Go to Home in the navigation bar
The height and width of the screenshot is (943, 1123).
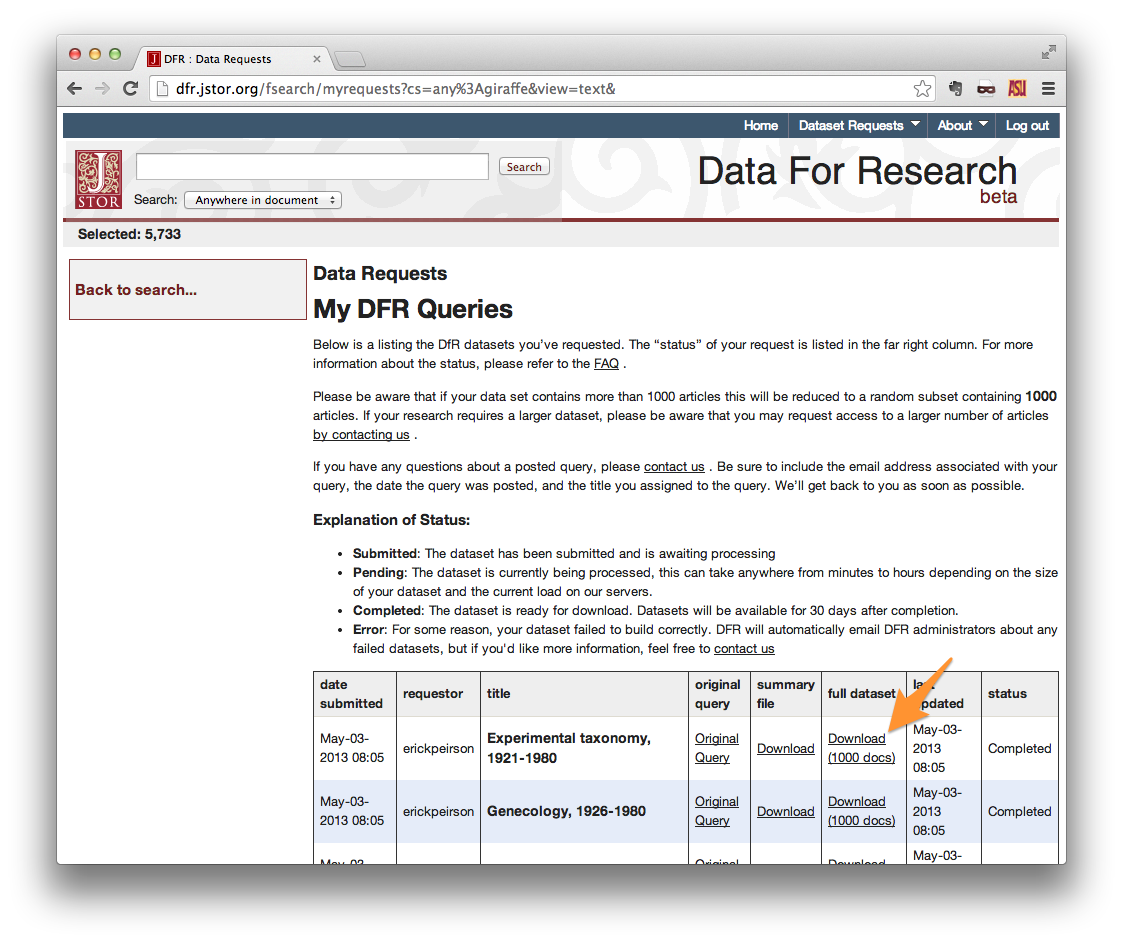(x=761, y=125)
